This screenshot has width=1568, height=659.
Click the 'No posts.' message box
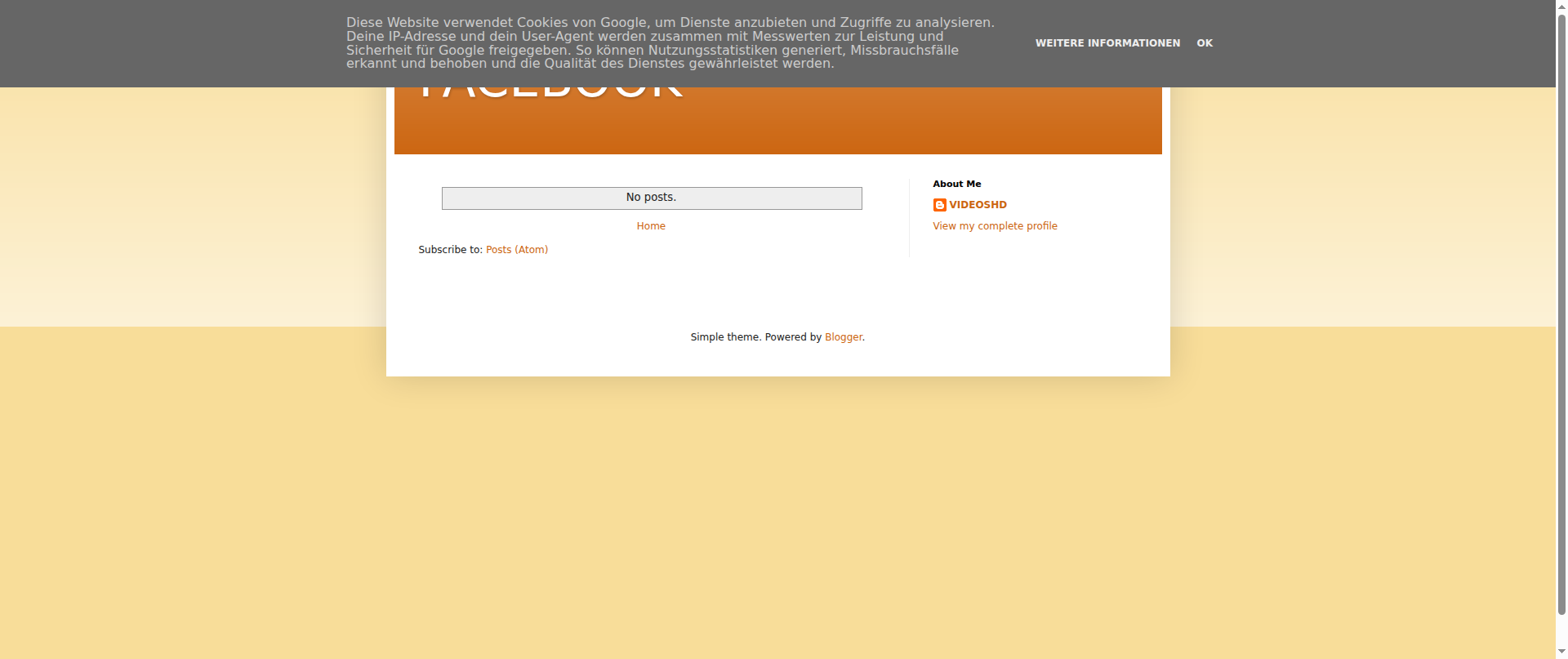coord(652,198)
